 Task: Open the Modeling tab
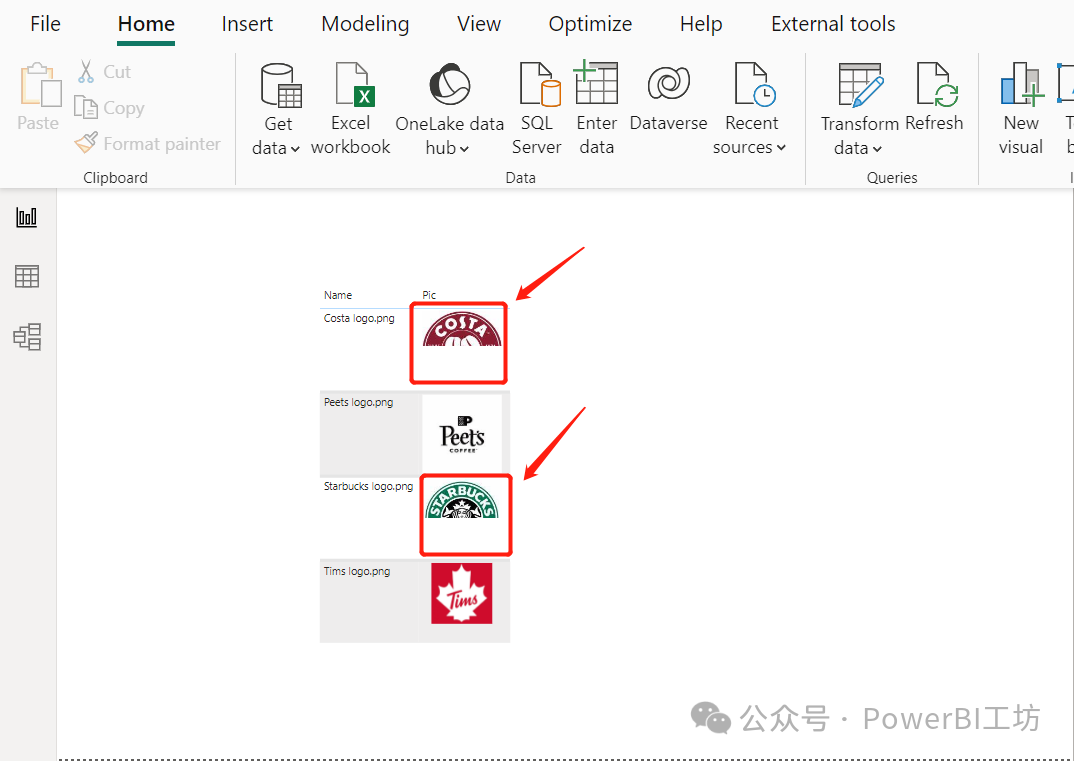(x=365, y=24)
